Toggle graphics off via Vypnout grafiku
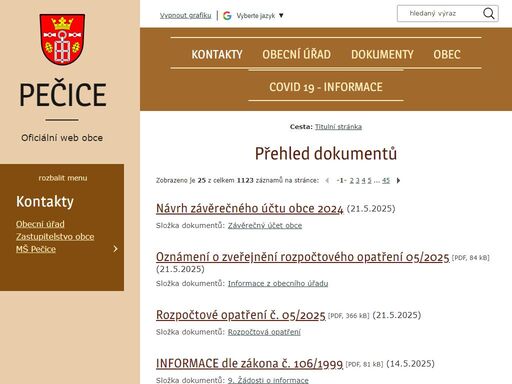The height and width of the screenshot is (384, 512). point(185,16)
